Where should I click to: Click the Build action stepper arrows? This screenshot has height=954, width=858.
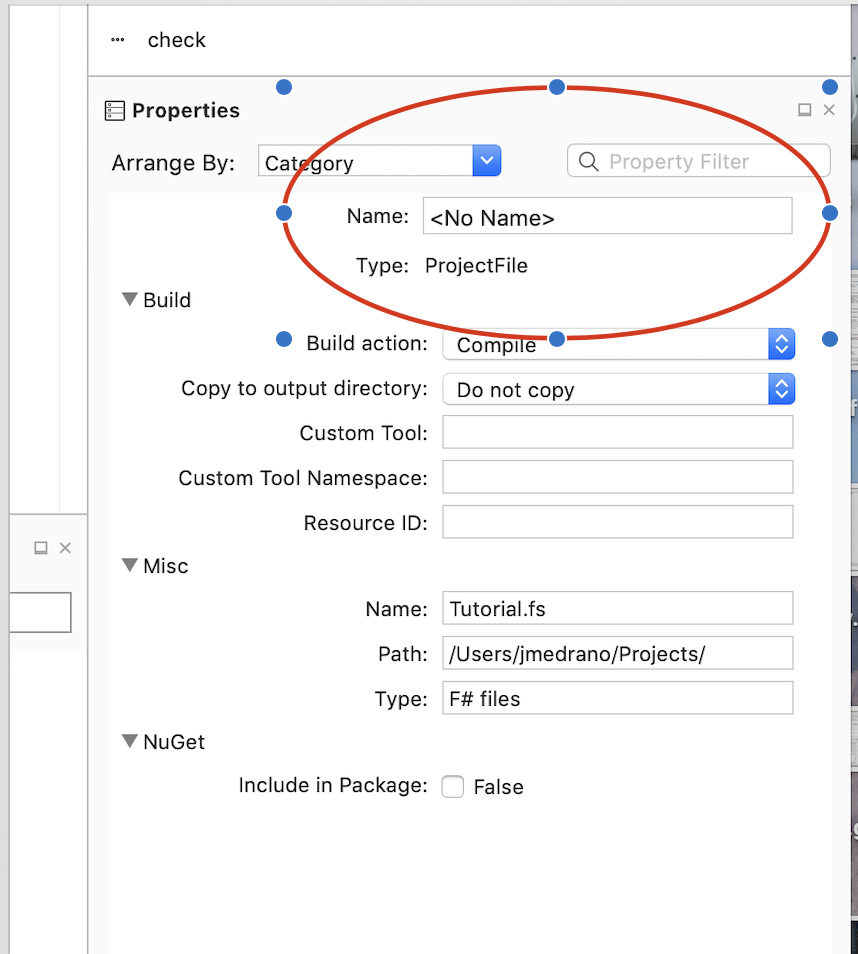click(781, 344)
